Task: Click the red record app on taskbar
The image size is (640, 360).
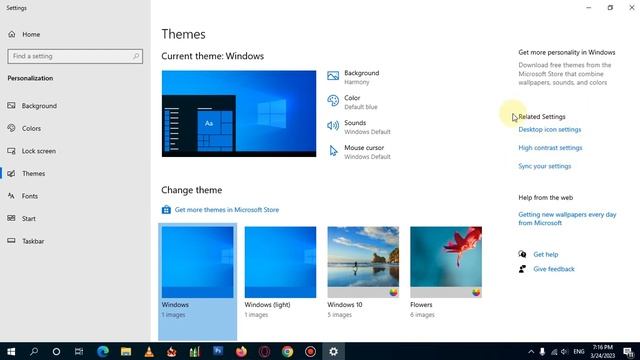Action: pos(310,351)
